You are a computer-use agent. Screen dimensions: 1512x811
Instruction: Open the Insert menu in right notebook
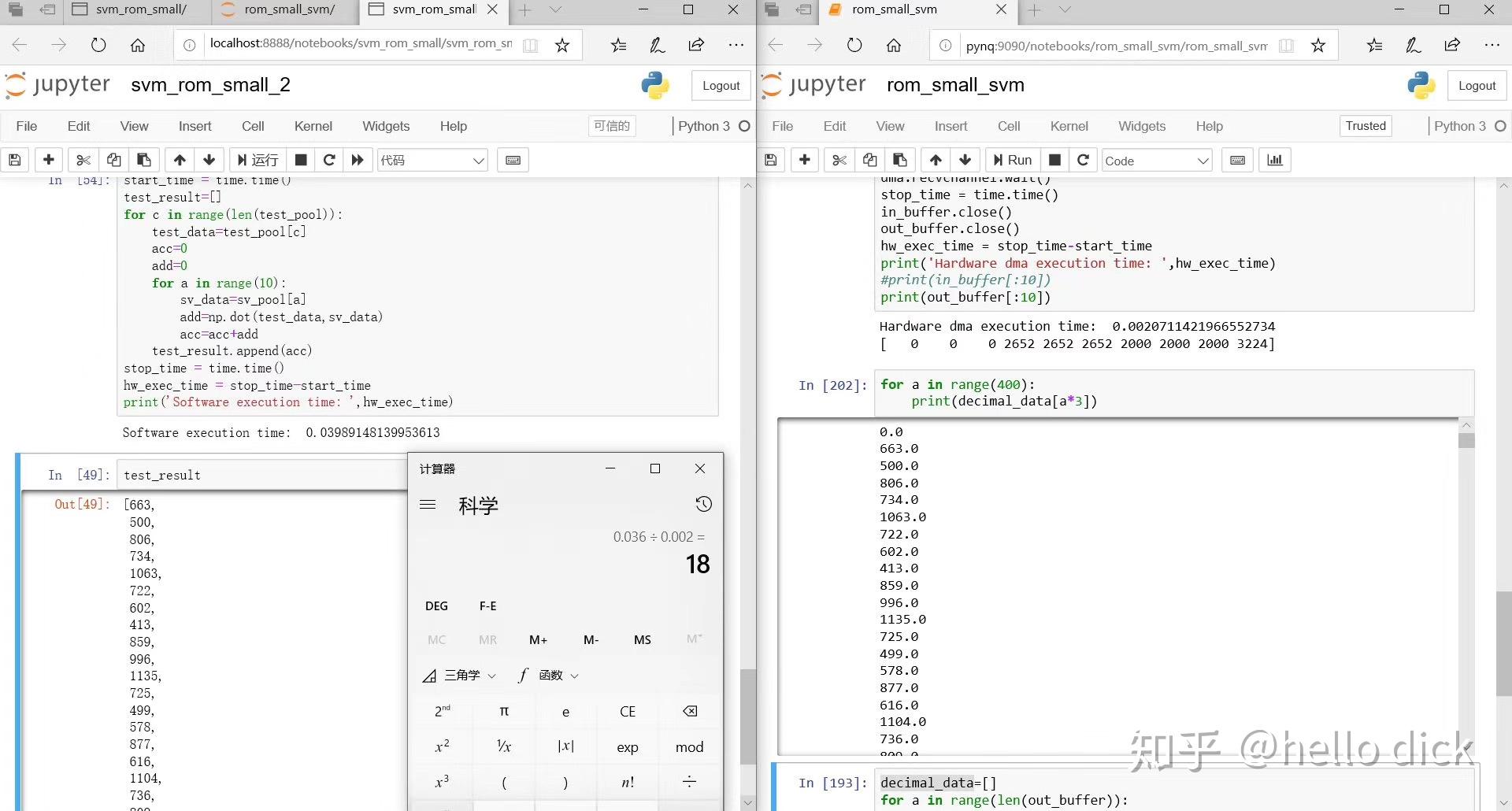tap(951, 126)
